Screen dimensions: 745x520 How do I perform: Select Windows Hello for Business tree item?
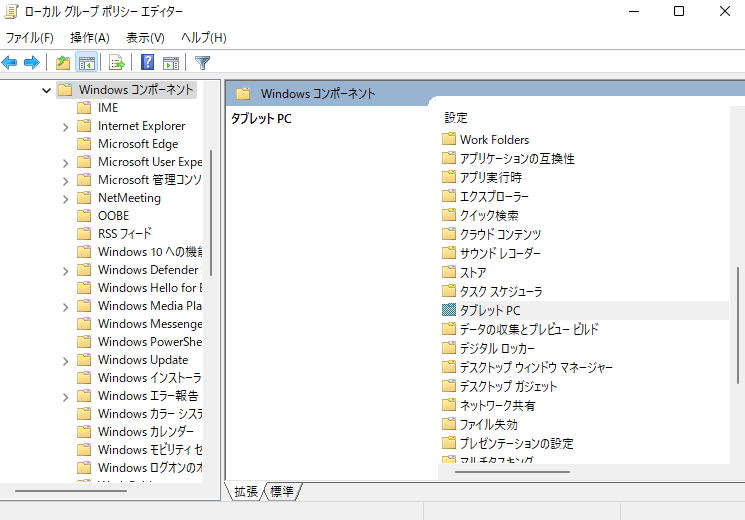150,288
